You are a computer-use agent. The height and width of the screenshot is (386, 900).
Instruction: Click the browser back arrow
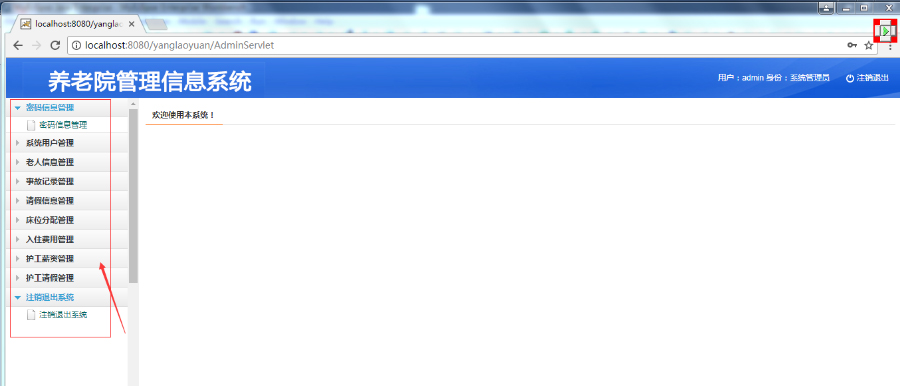tap(18, 45)
